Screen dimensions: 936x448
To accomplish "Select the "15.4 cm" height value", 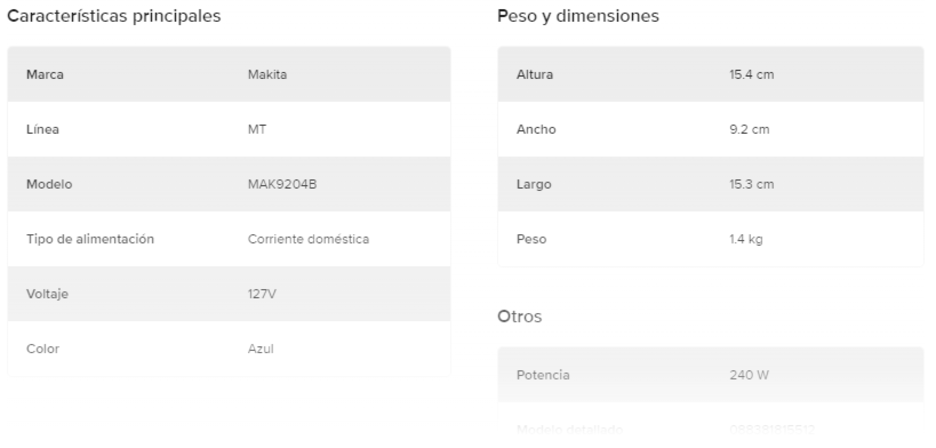I will click(x=751, y=75).
